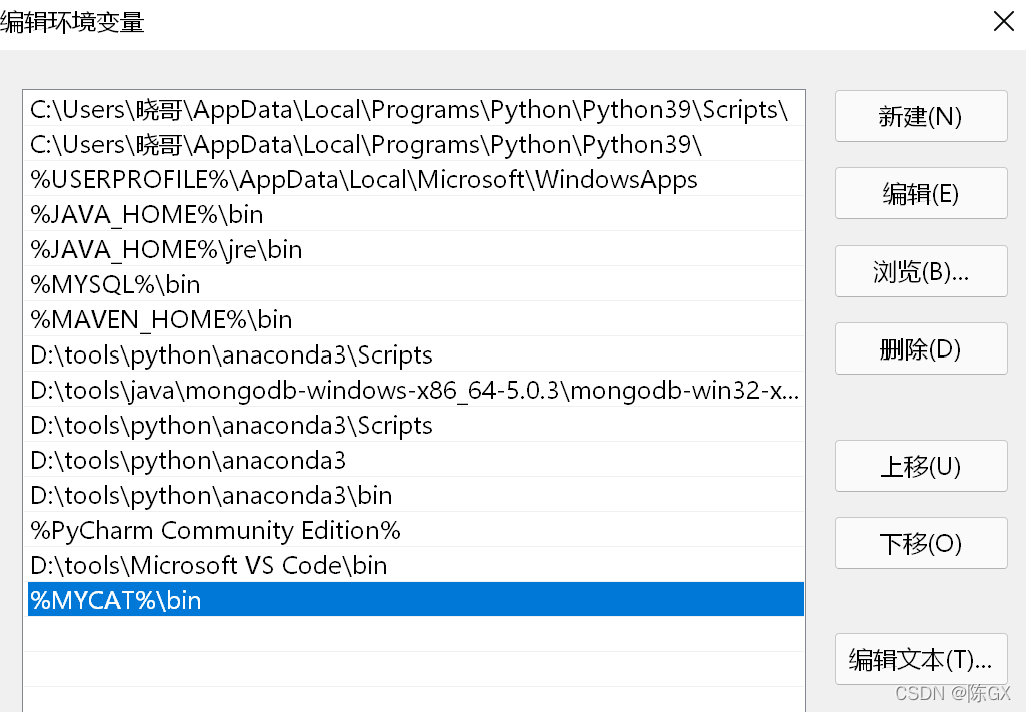This screenshot has width=1026, height=712.
Task: Open 编辑文本(T)... text editor
Action: point(921,659)
